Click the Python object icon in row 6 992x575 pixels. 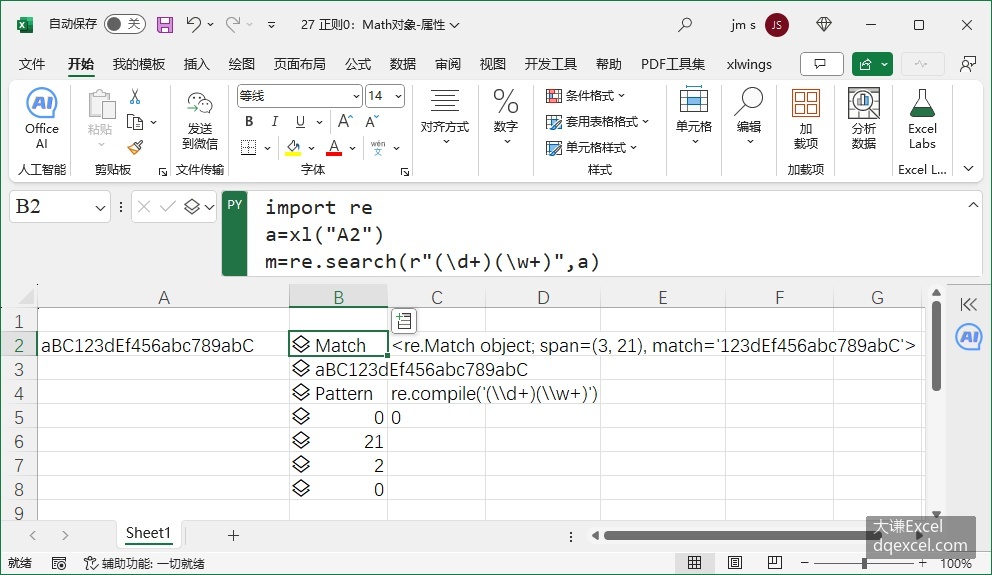point(301,440)
